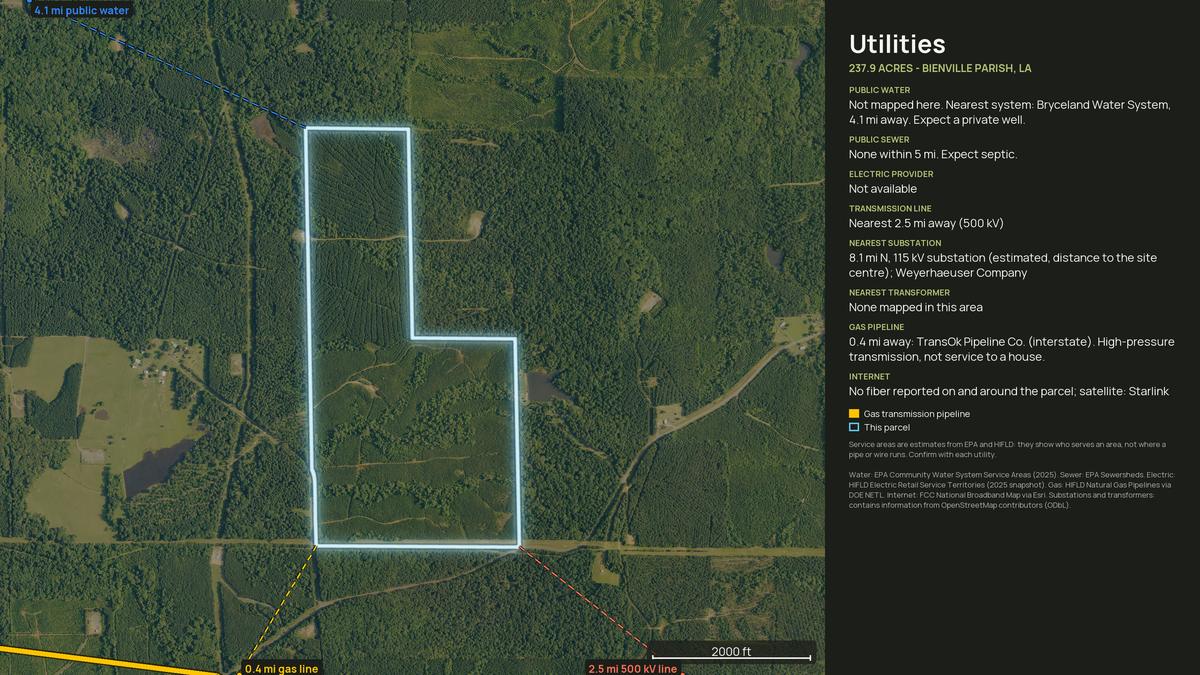Click 'None within 5 mi. Expect septic.' text
Image resolution: width=1200 pixels, height=675 pixels.
pos(933,154)
